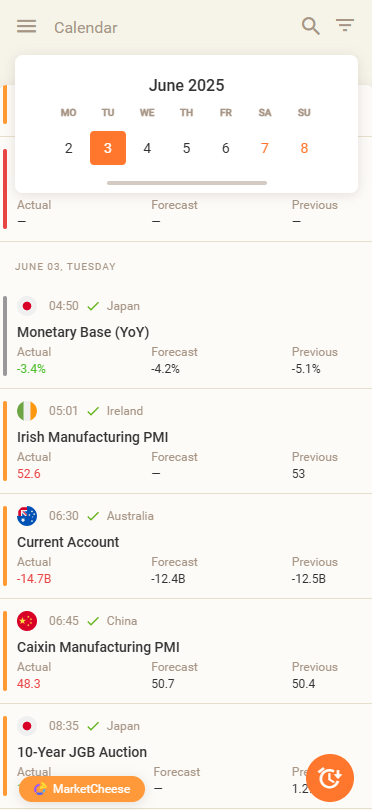Select Sunday June 8 date
This screenshot has height=810, width=372.
(x=304, y=148)
